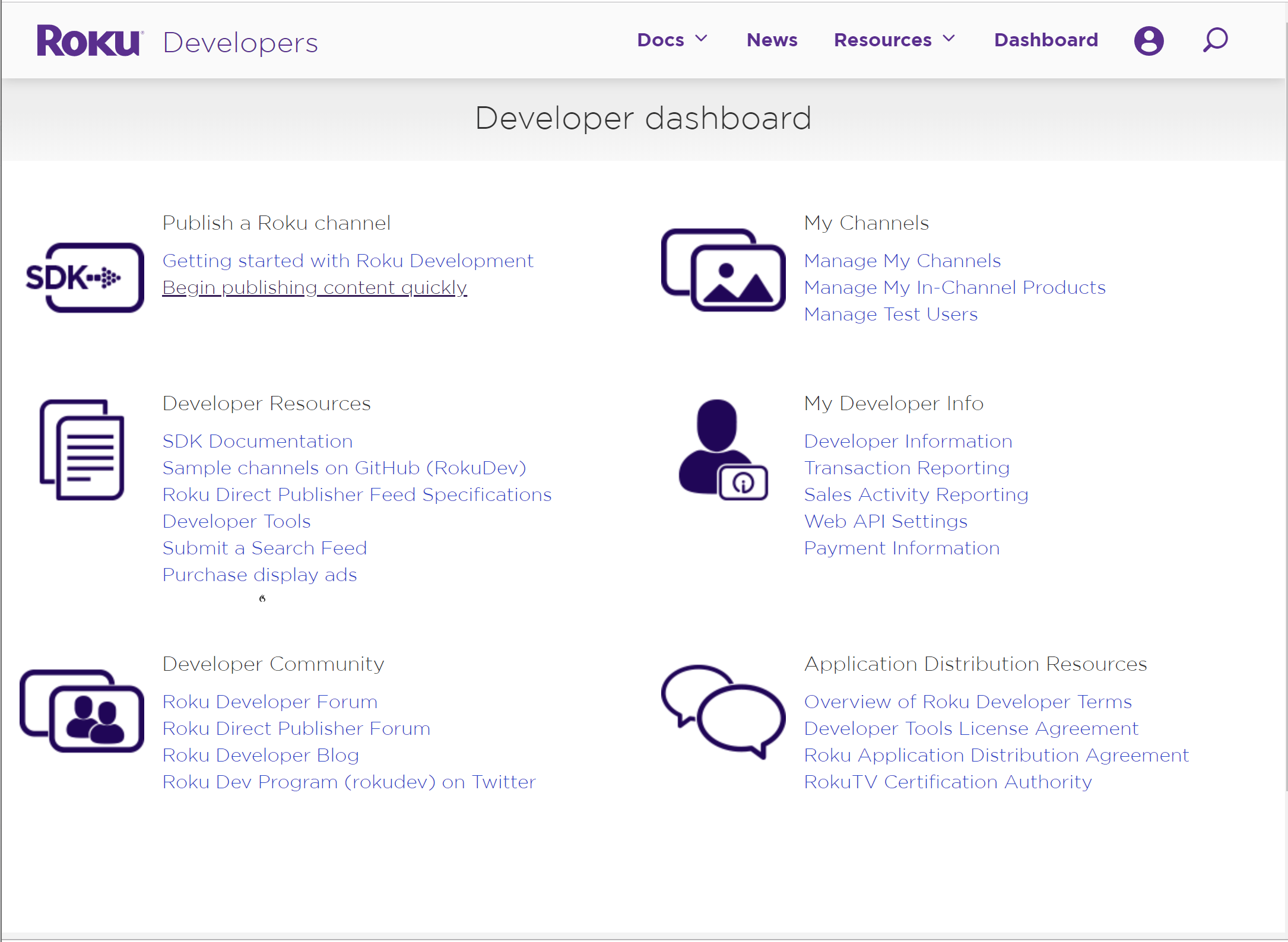Viewport: 1288px width, 942px height.
Task: Click the Developers site title
Action: (x=240, y=43)
